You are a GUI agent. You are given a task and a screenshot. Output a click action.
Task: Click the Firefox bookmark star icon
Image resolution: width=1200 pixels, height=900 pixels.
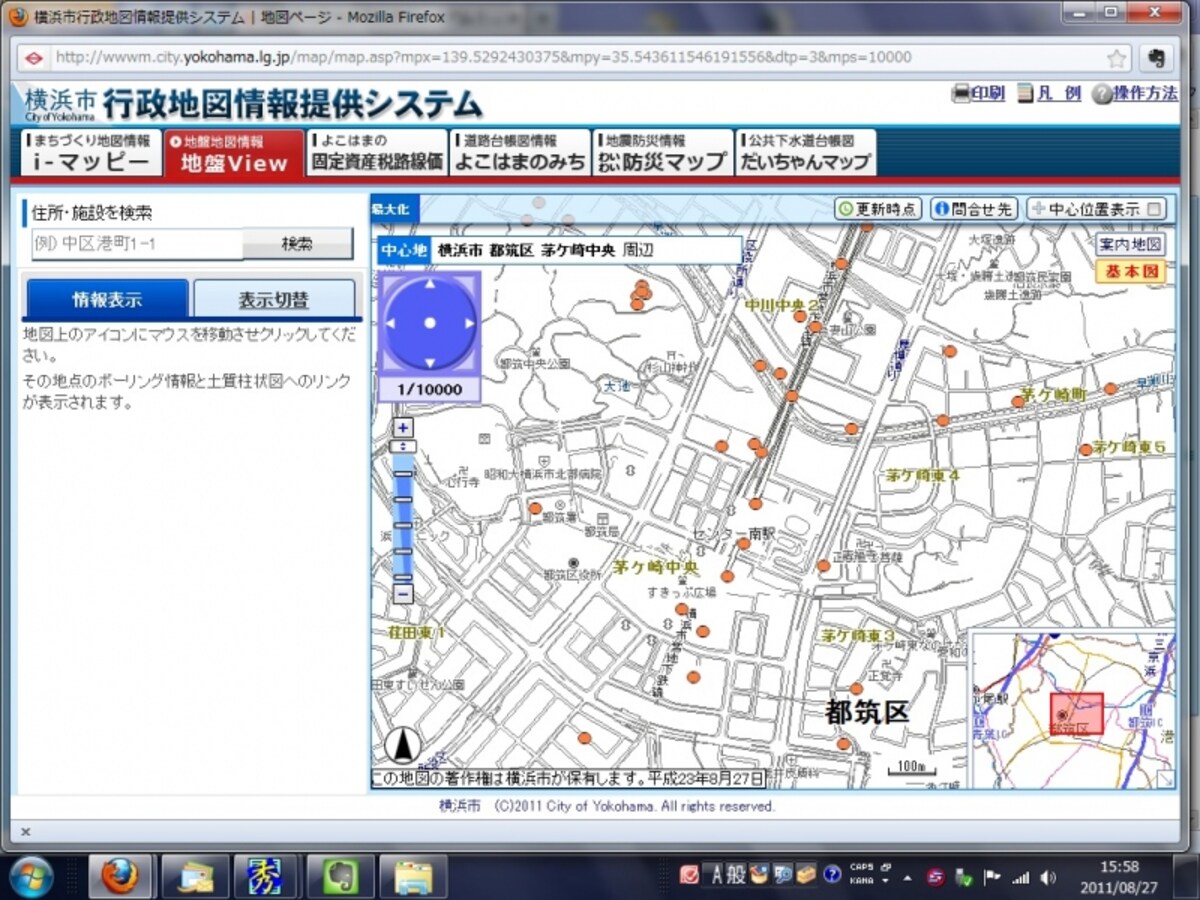pos(1117,58)
